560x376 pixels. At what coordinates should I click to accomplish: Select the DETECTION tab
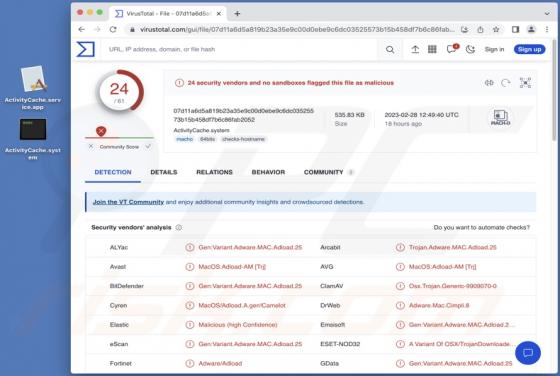tap(113, 172)
